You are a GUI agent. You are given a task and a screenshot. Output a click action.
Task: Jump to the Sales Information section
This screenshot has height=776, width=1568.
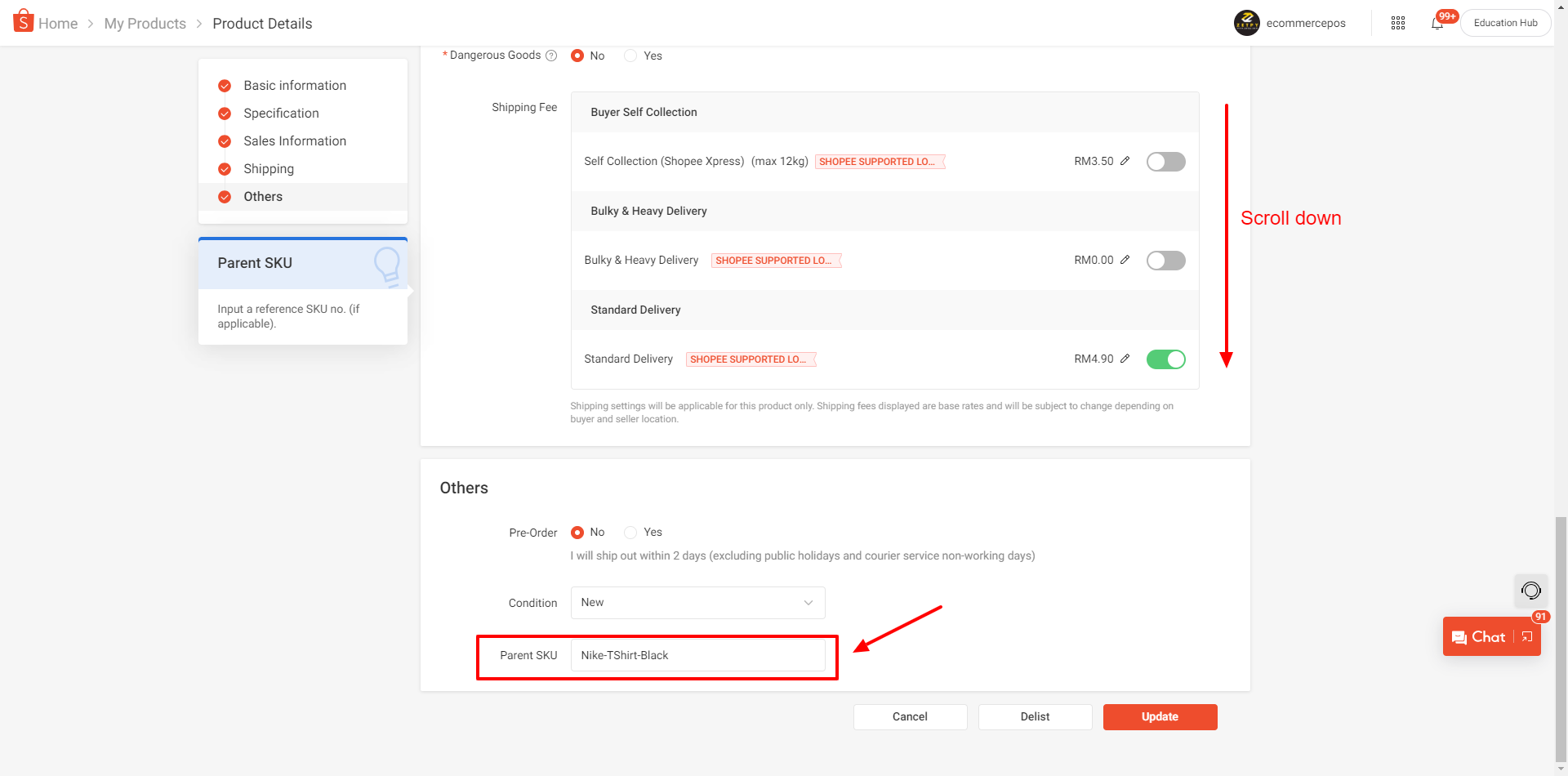294,141
